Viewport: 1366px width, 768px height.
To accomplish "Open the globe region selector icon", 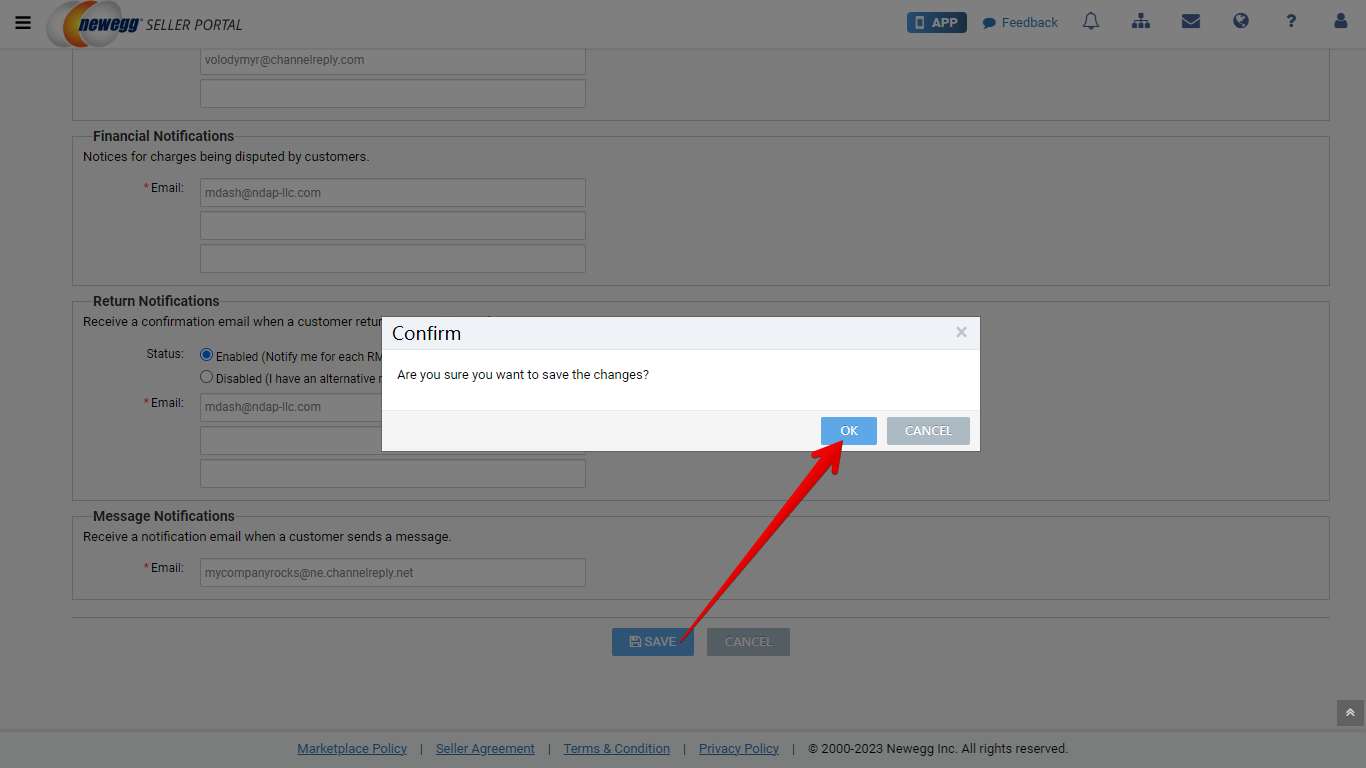I will click(1241, 21).
